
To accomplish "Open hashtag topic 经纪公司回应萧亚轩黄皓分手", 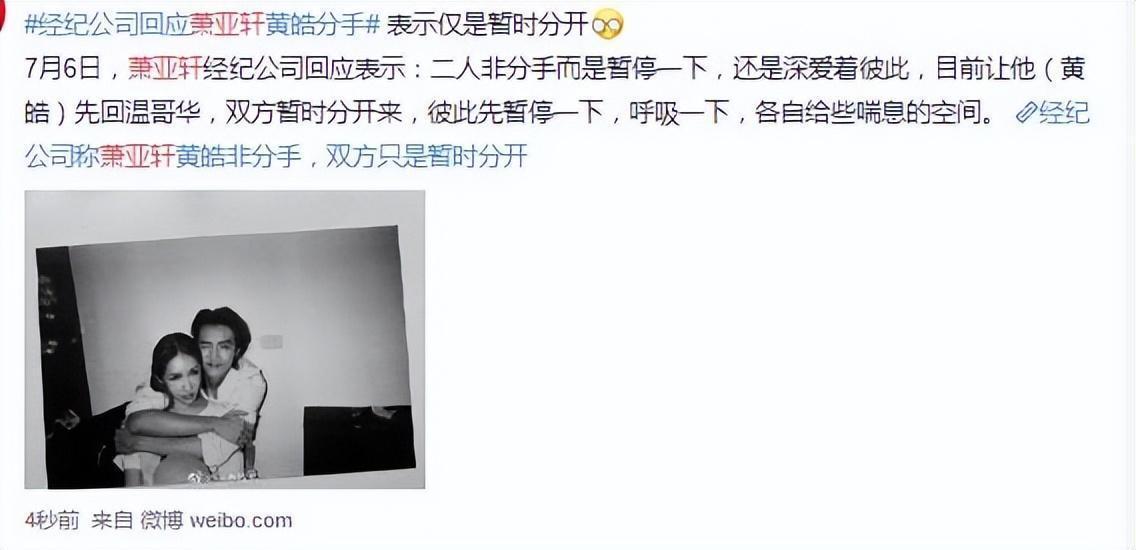I will click(x=201, y=26).
